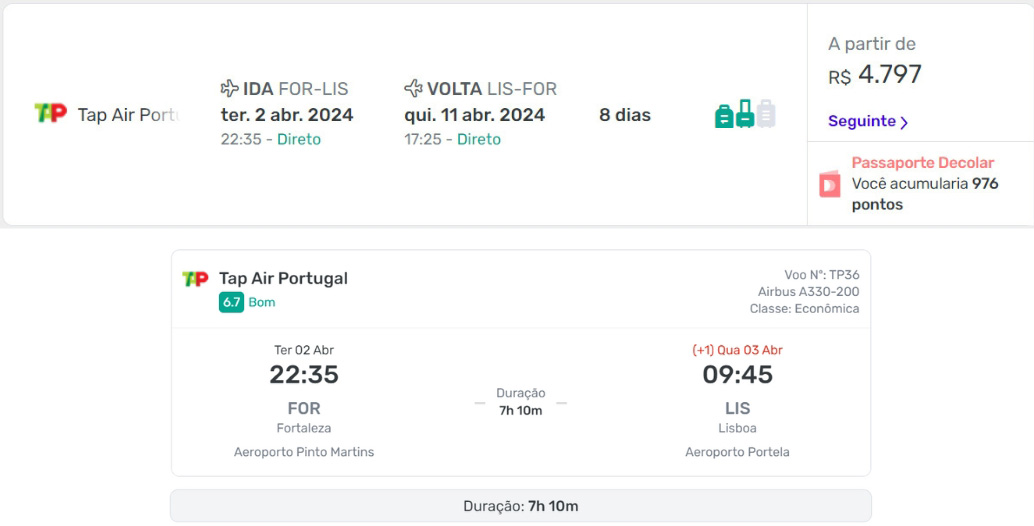1034x526 pixels.
Task: Click the TAP logo in the flight summary
Action: (51, 113)
